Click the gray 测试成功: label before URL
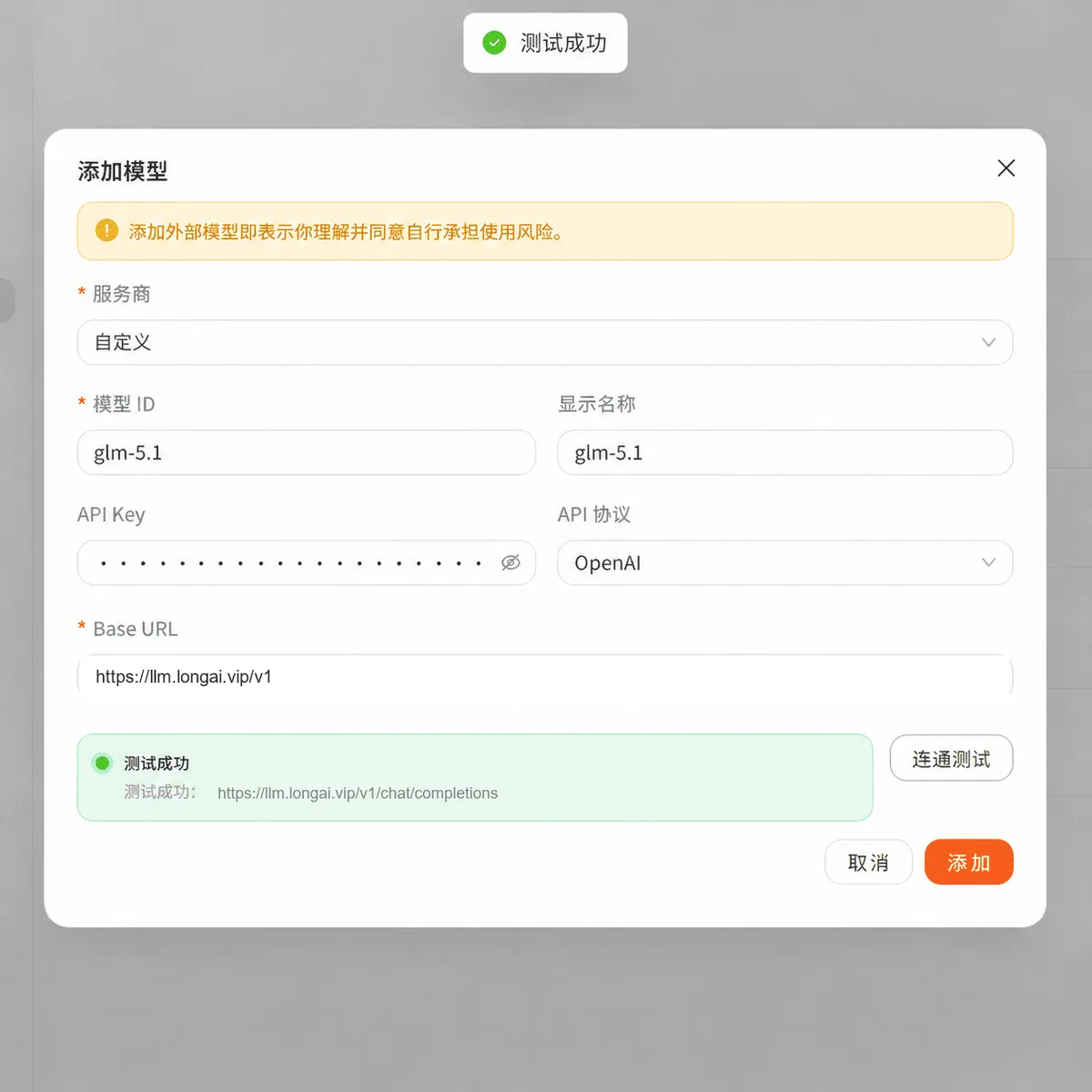The height and width of the screenshot is (1092, 1092). [x=160, y=792]
